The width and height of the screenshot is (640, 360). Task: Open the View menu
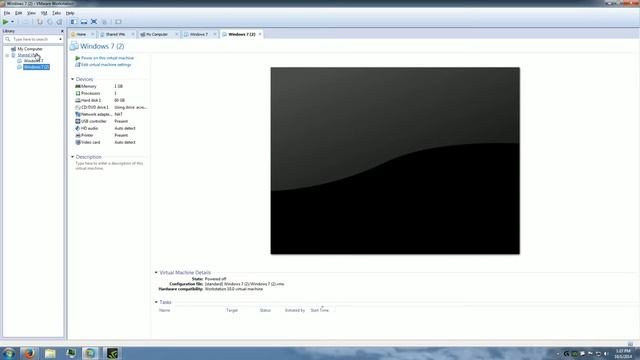pyautogui.click(x=31, y=13)
